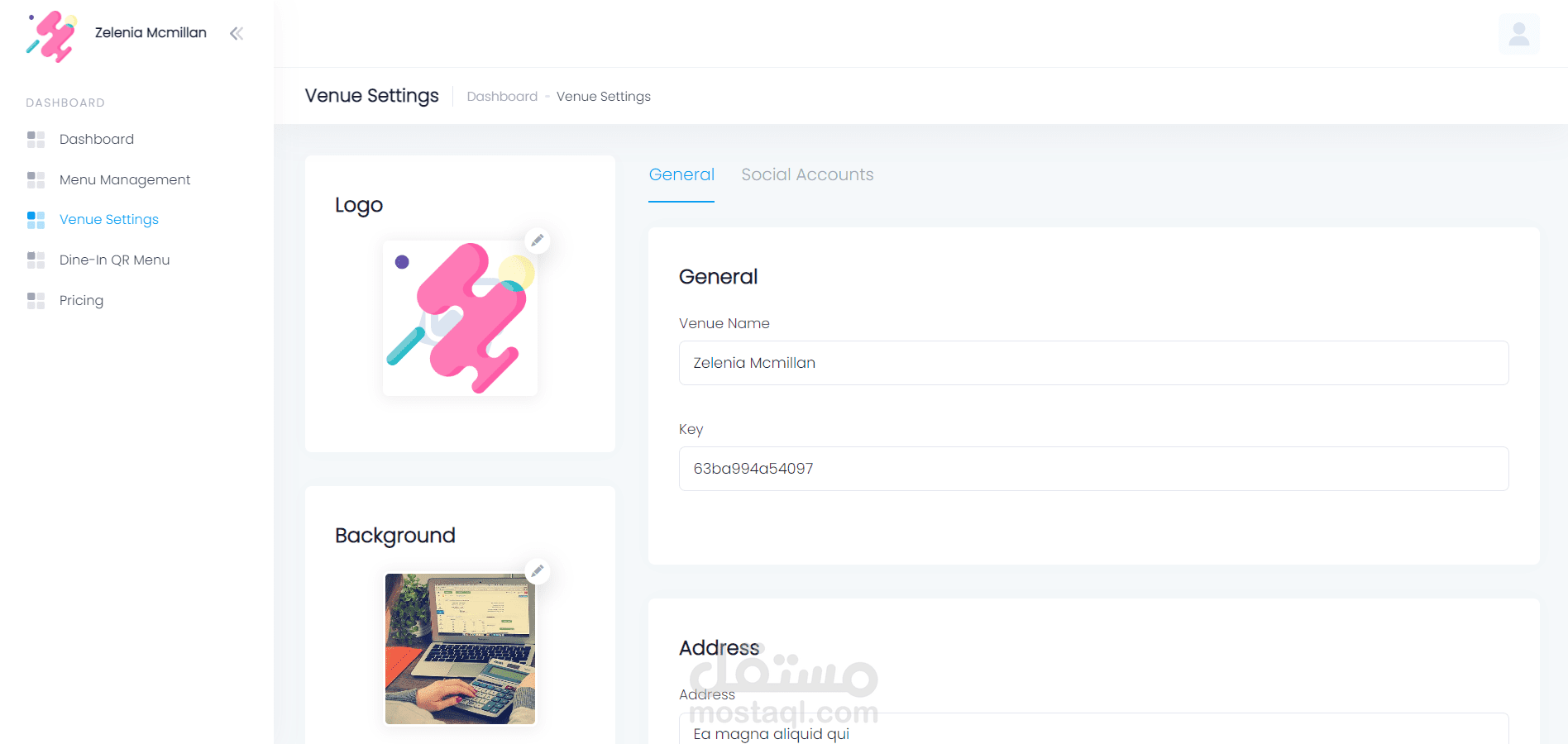Click the Venue Settings breadcrumb item
The height and width of the screenshot is (744, 1568).
tap(604, 97)
